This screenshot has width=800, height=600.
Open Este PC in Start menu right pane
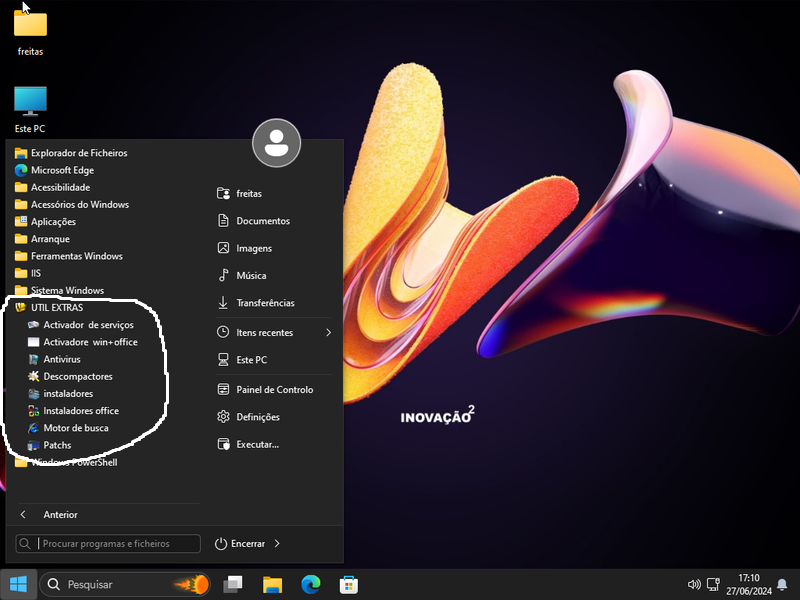coord(242,360)
